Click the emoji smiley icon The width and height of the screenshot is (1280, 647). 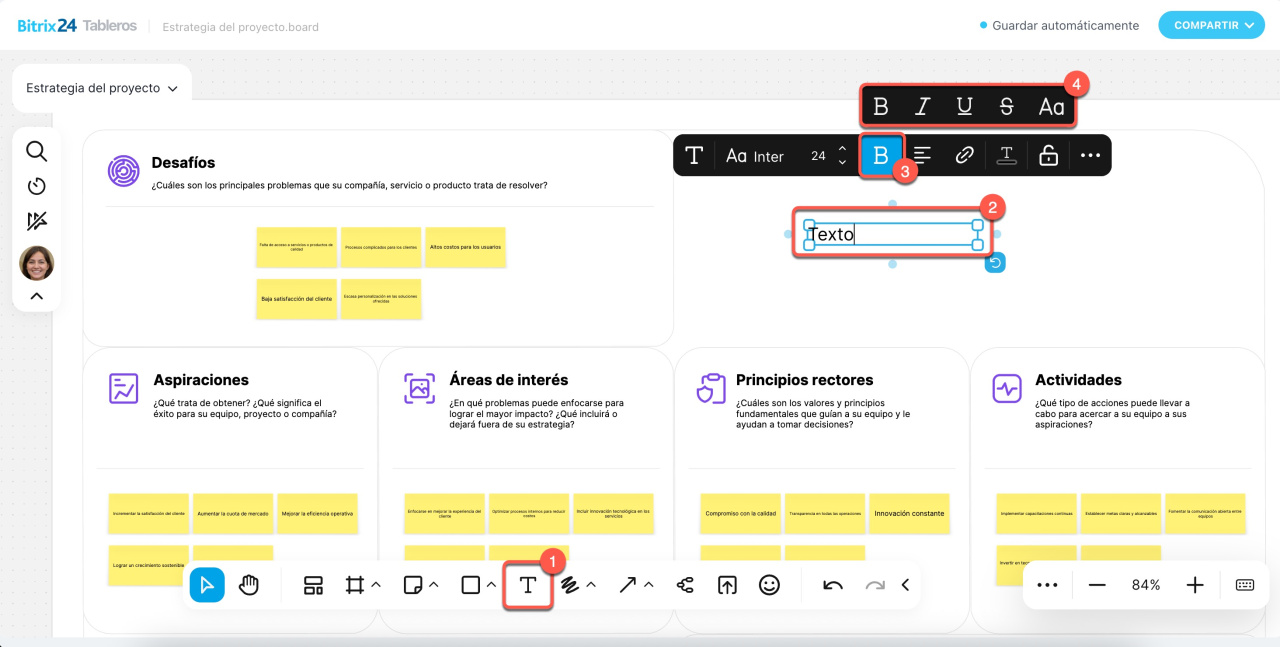769,586
